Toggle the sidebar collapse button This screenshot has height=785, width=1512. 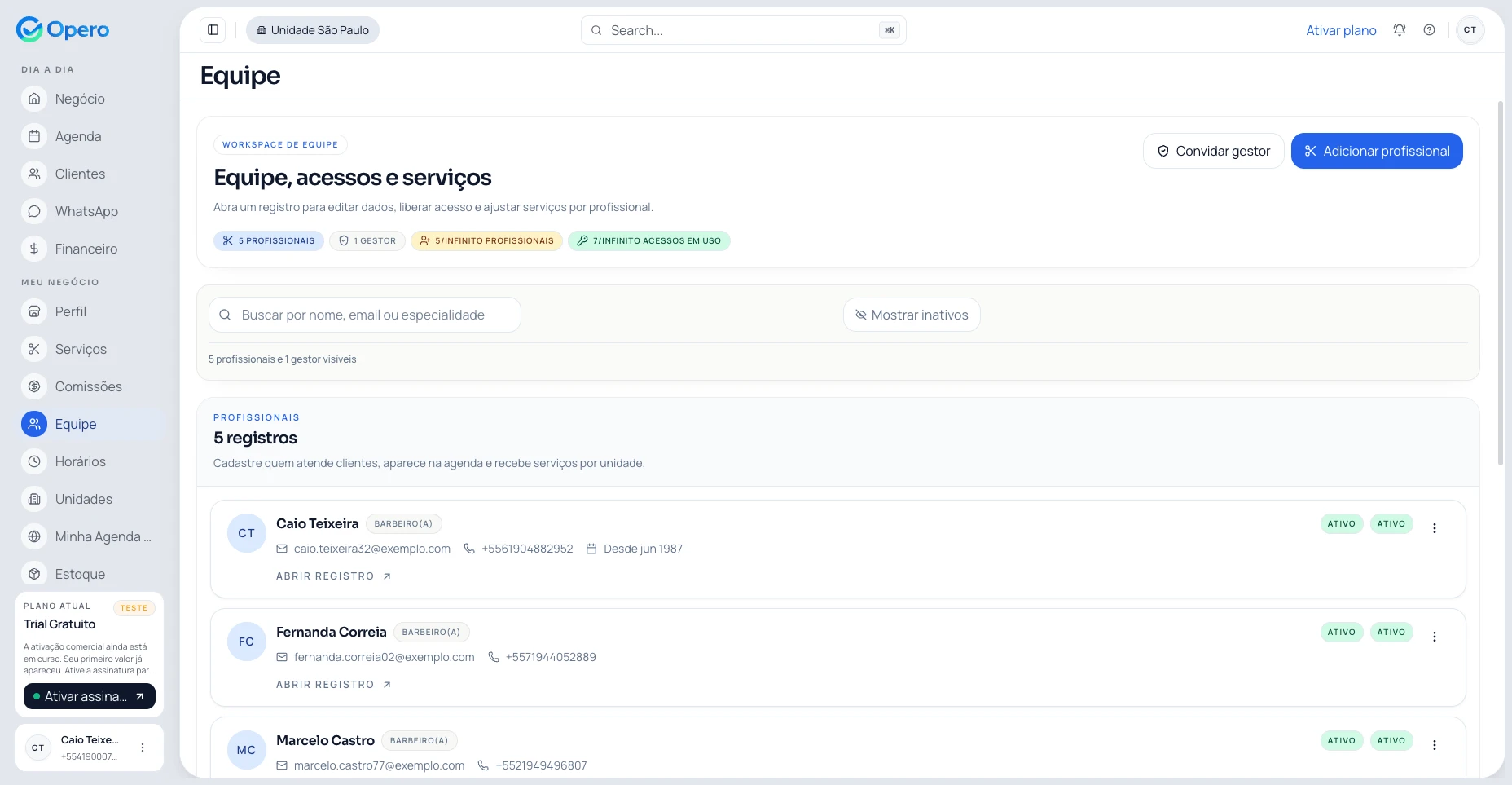(x=213, y=29)
